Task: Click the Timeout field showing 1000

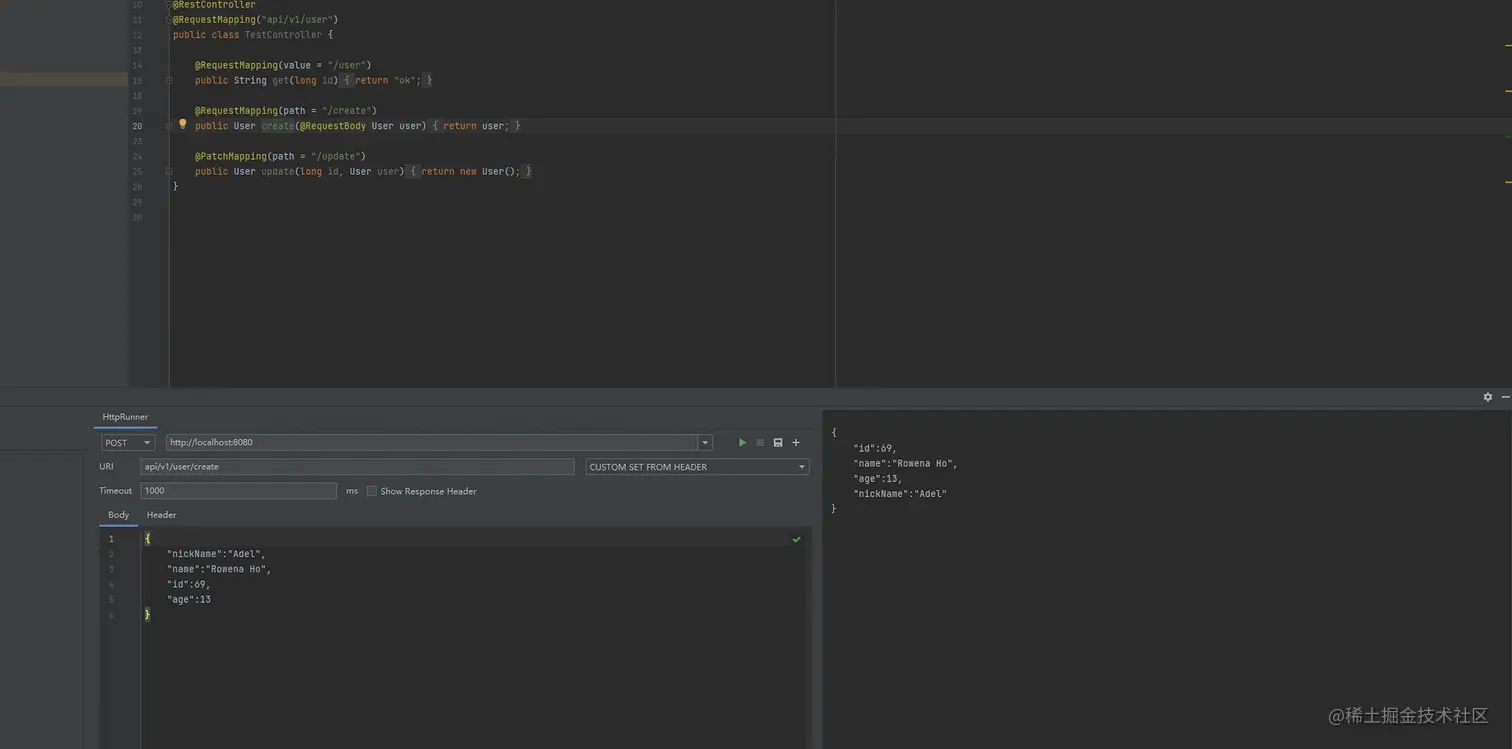Action: tap(239, 491)
